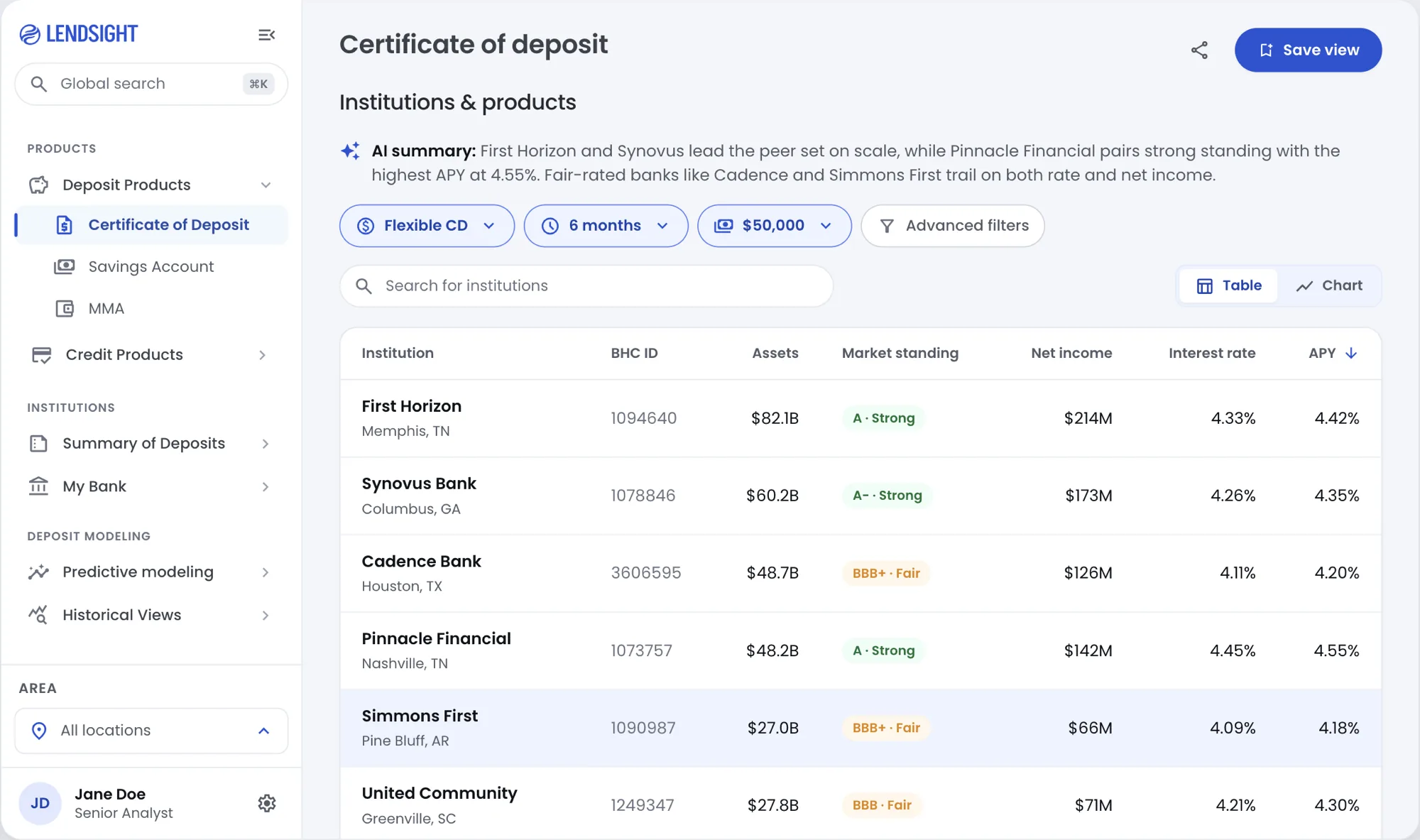1420x840 pixels.
Task: Click the JD user avatar
Action: pos(40,803)
